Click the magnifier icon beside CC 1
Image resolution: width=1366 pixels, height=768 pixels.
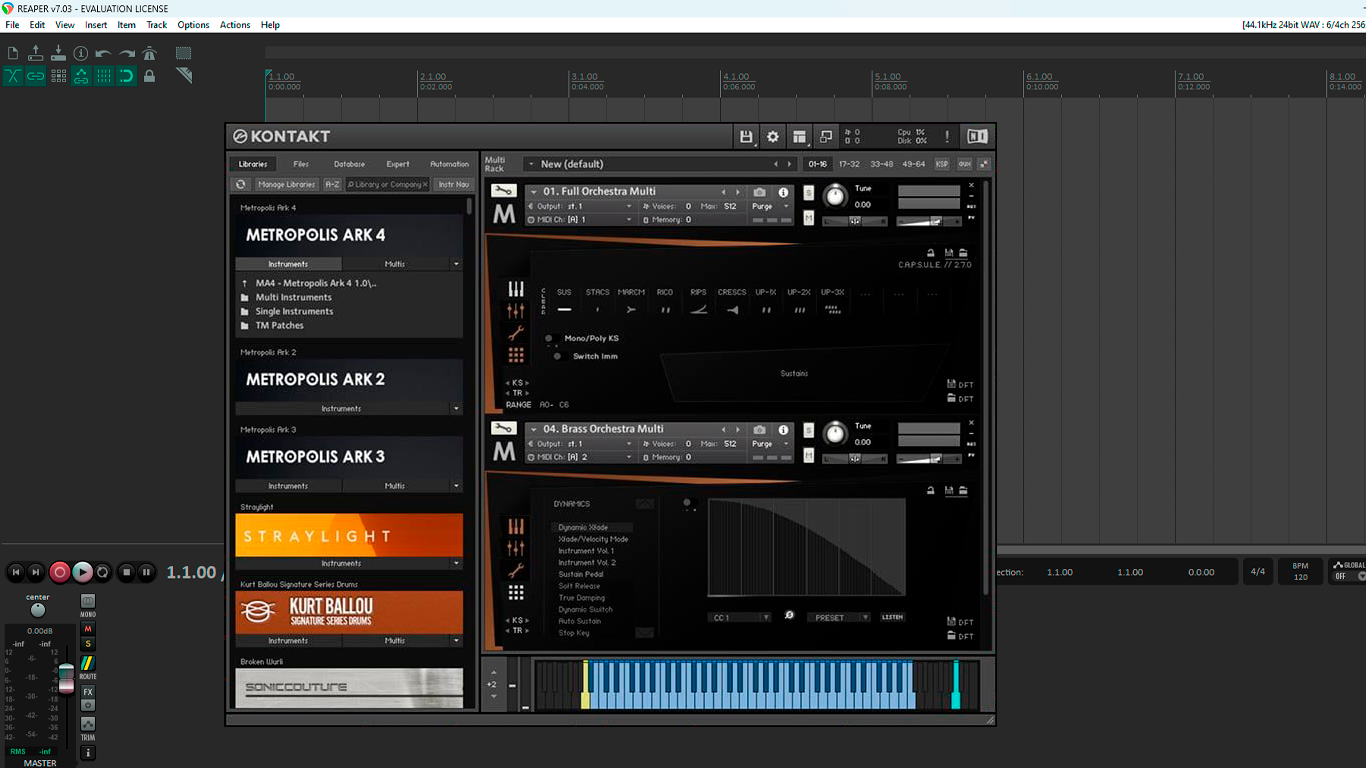click(789, 616)
